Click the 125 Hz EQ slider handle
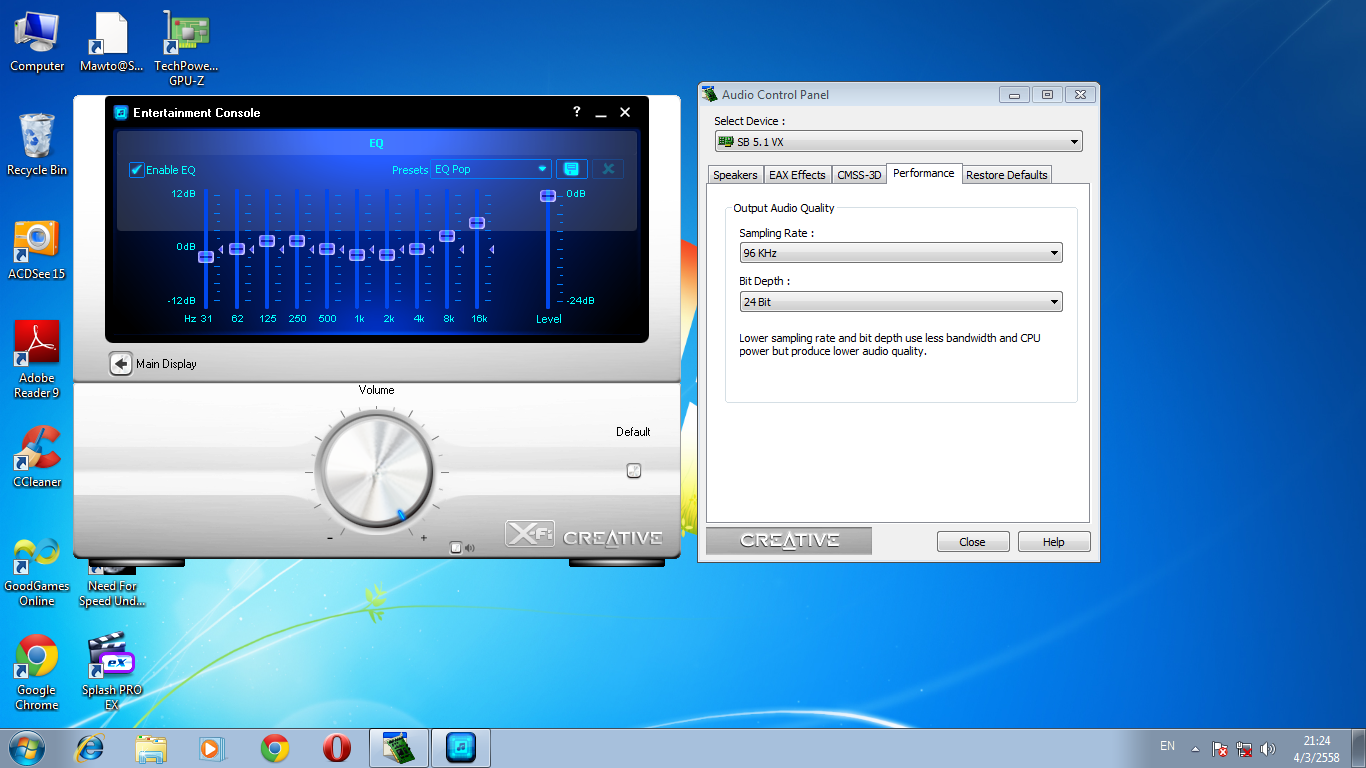Viewport: 1366px width, 768px height. [x=267, y=240]
